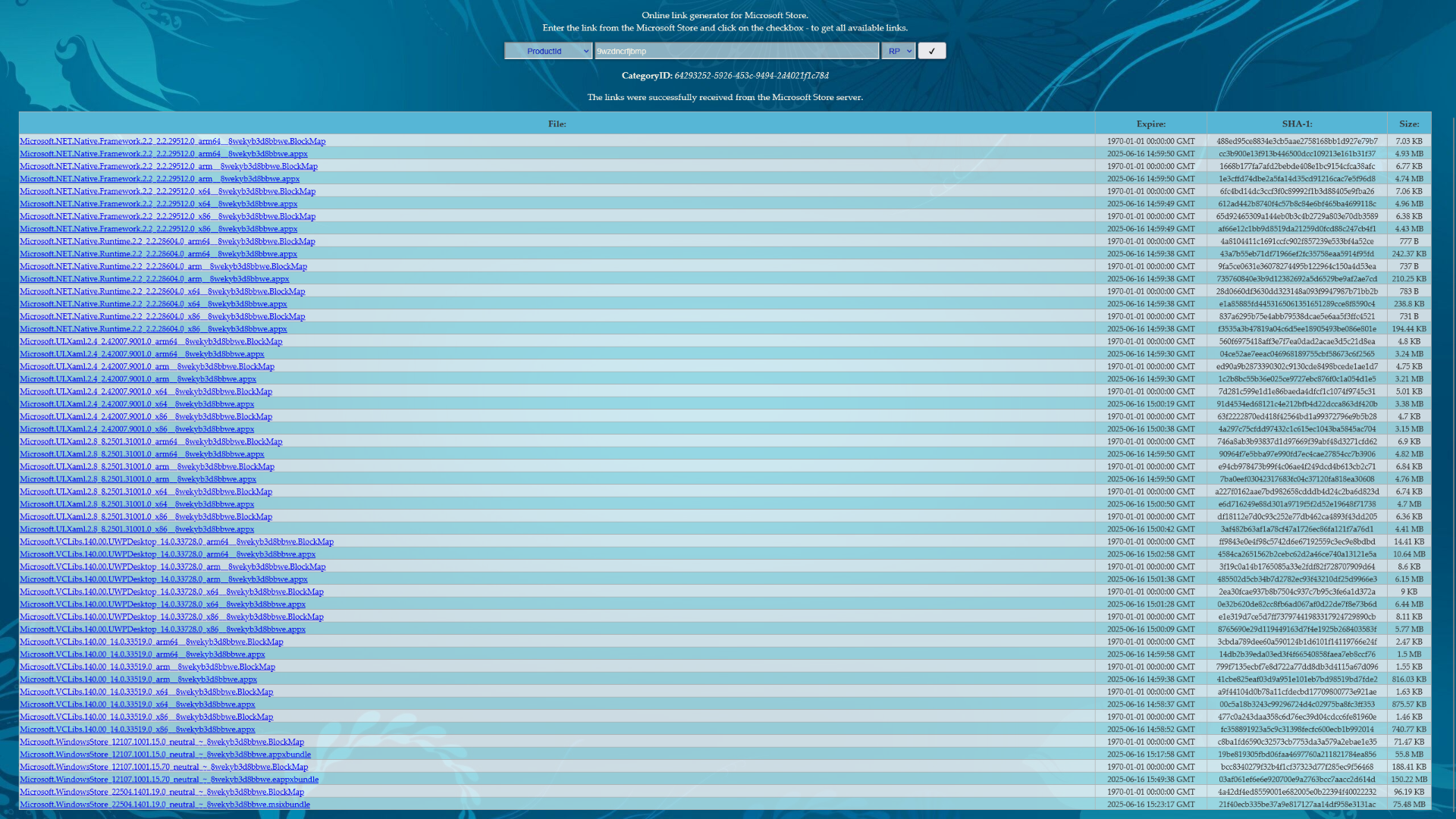Click the File column header
This screenshot has width=1456, height=819.
click(557, 124)
